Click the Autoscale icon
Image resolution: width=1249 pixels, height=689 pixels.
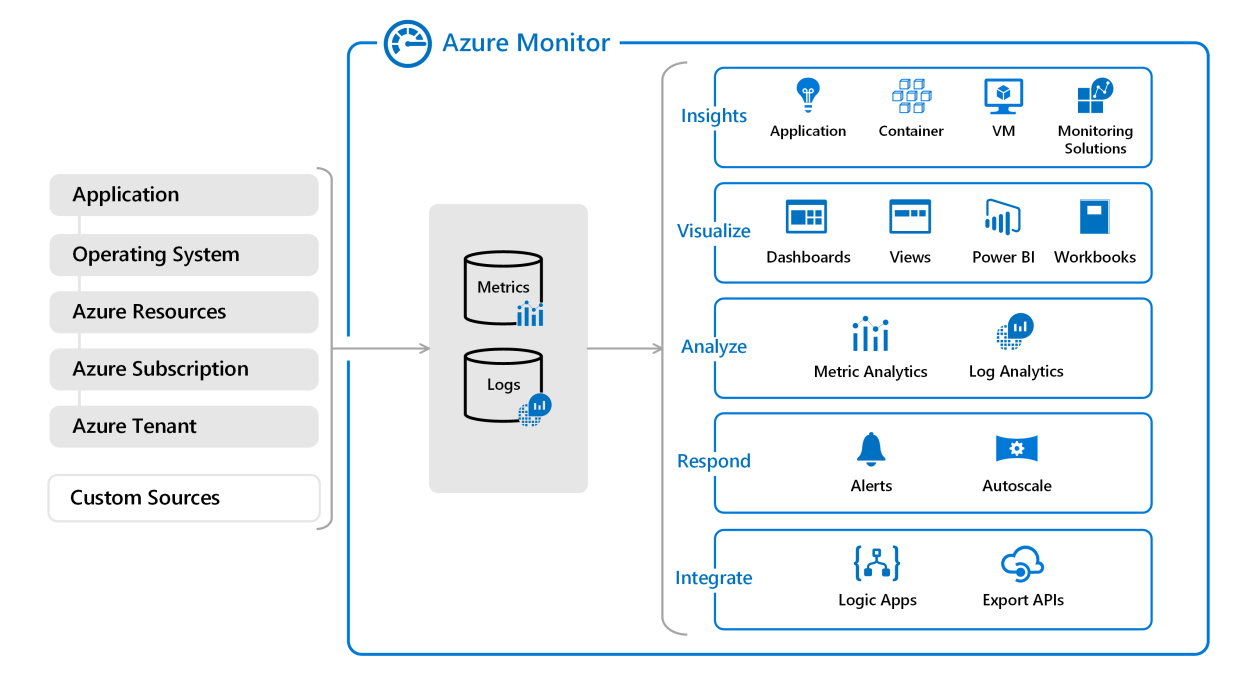1016,449
